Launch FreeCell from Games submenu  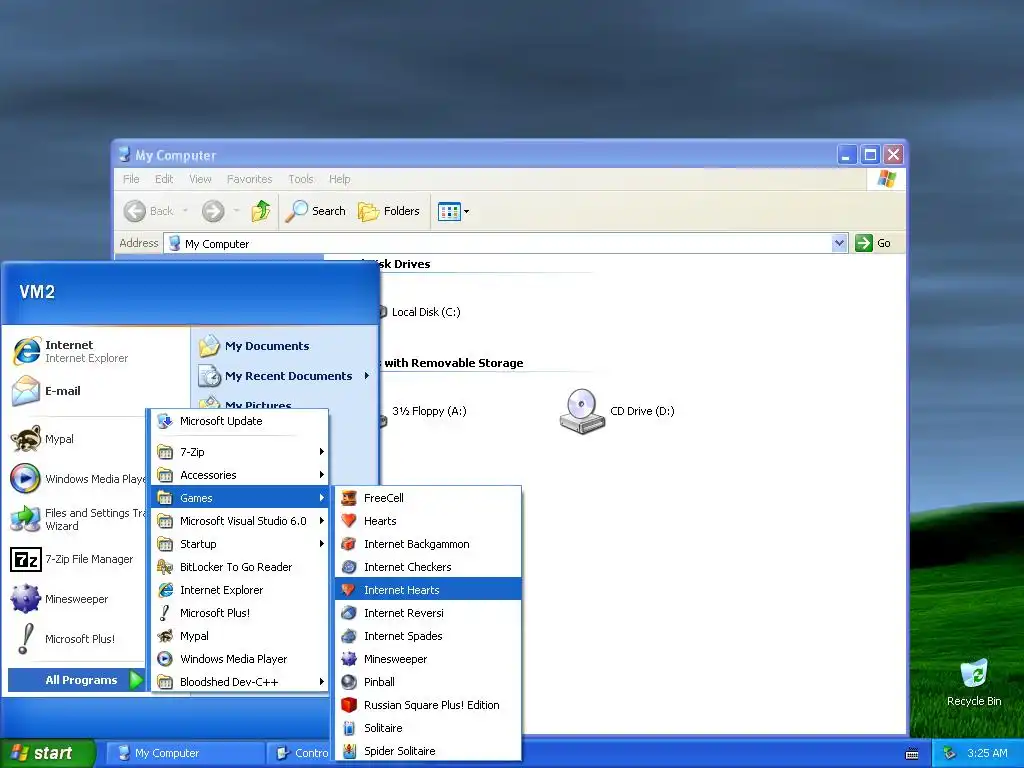(x=428, y=498)
